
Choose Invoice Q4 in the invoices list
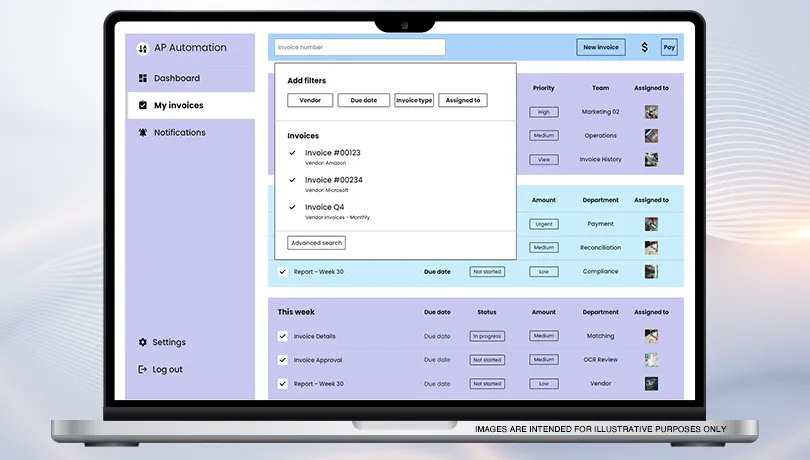click(324, 207)
